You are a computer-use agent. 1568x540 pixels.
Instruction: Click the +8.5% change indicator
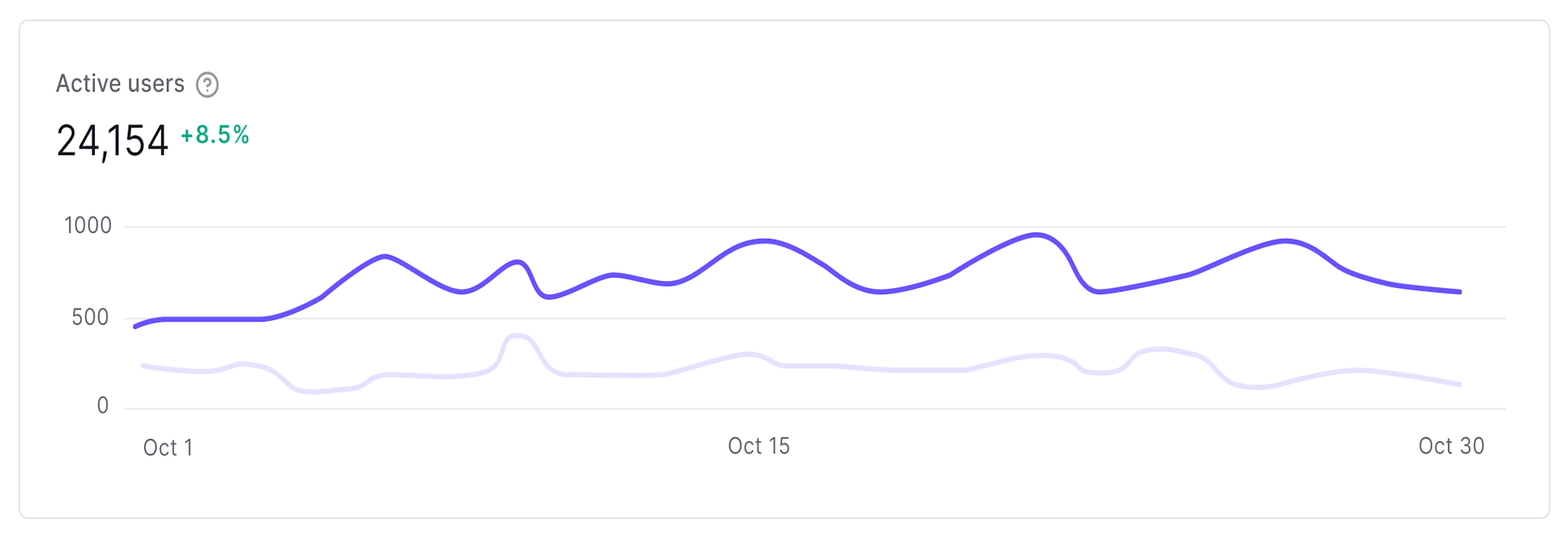pyautogui.click(x=215, y=135)
